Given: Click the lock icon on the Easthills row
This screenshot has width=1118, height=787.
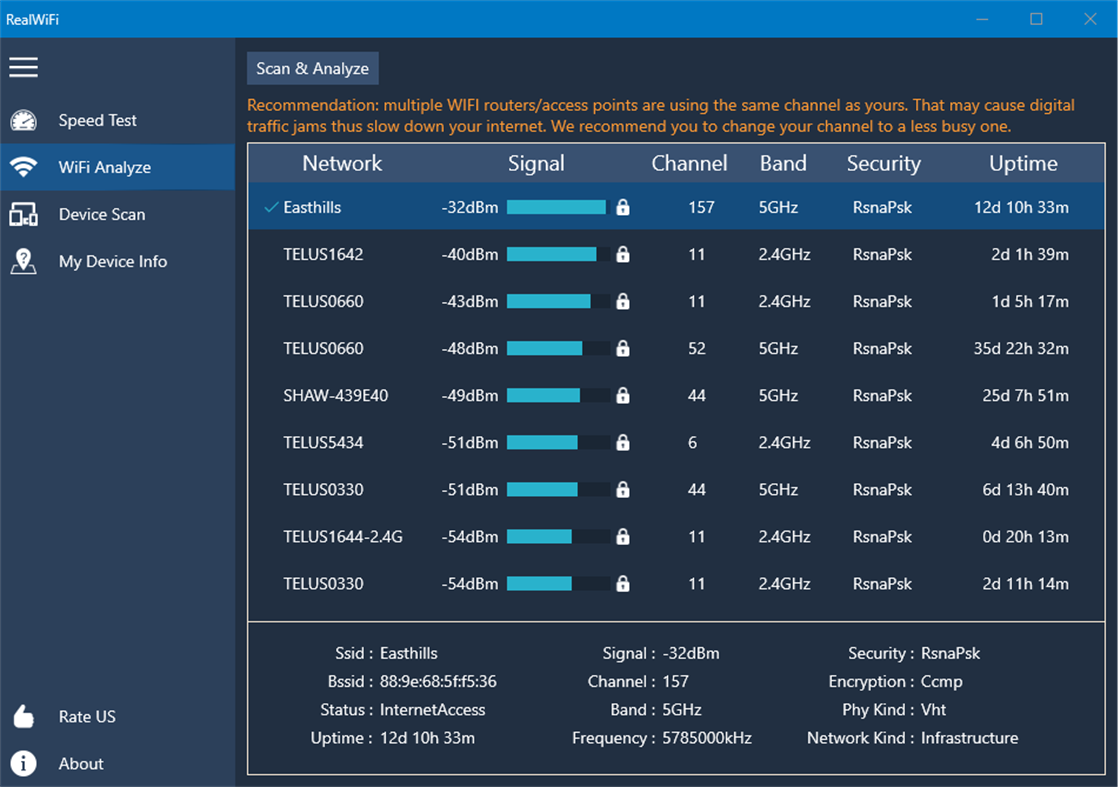Looking at the screenshot, I should tap(622, 207).
